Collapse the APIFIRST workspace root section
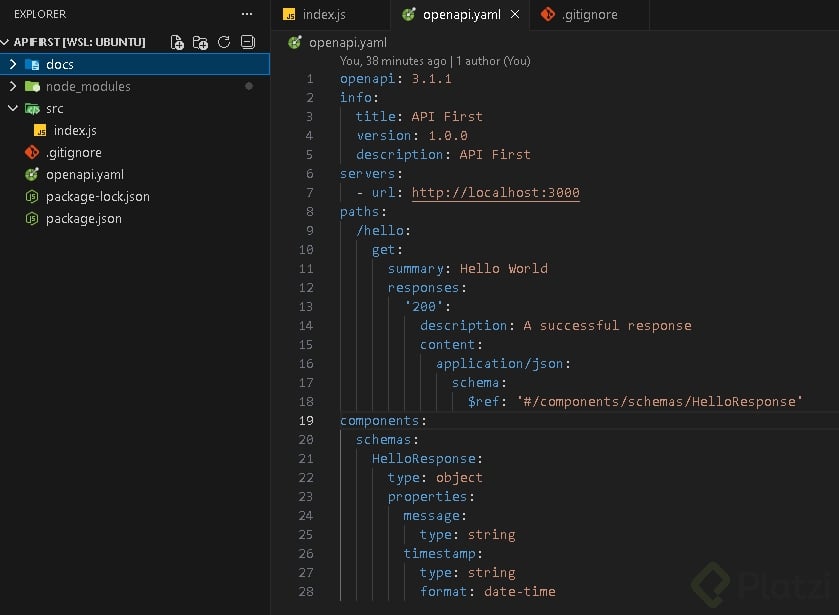 (x=6, y=42)
